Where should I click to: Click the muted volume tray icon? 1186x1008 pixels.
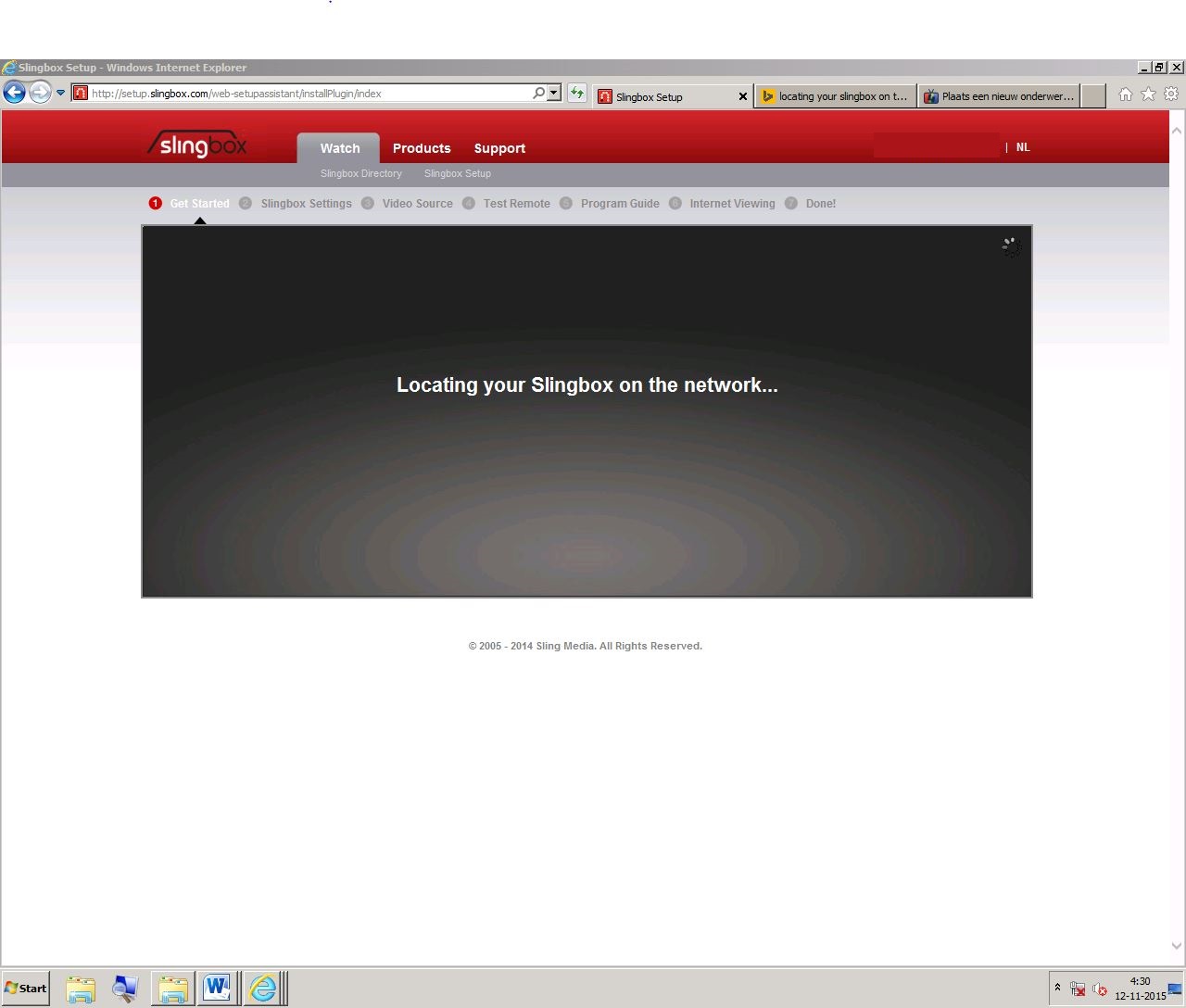pyautogui.click(x=1100, y=989)
